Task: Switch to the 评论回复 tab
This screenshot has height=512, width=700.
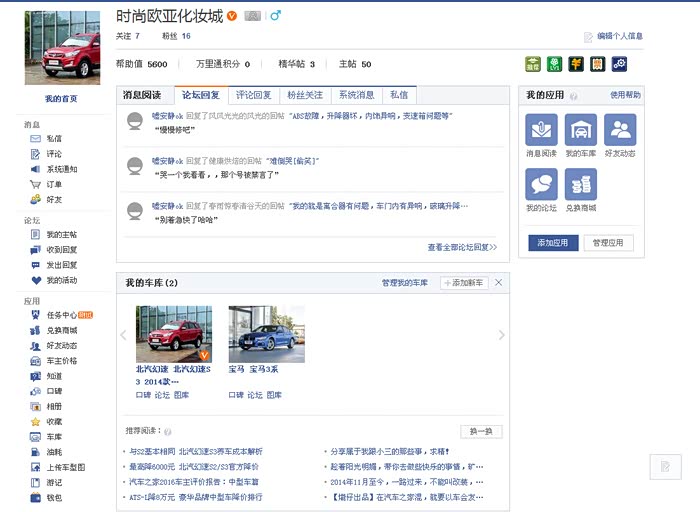Action: (x=254, y=95)
